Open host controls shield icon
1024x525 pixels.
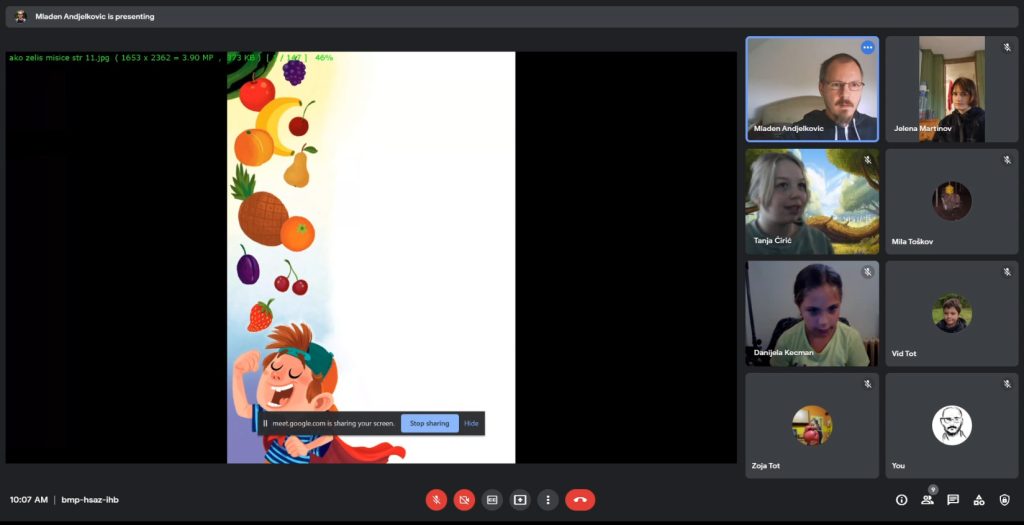click(x=1004, y=500)
